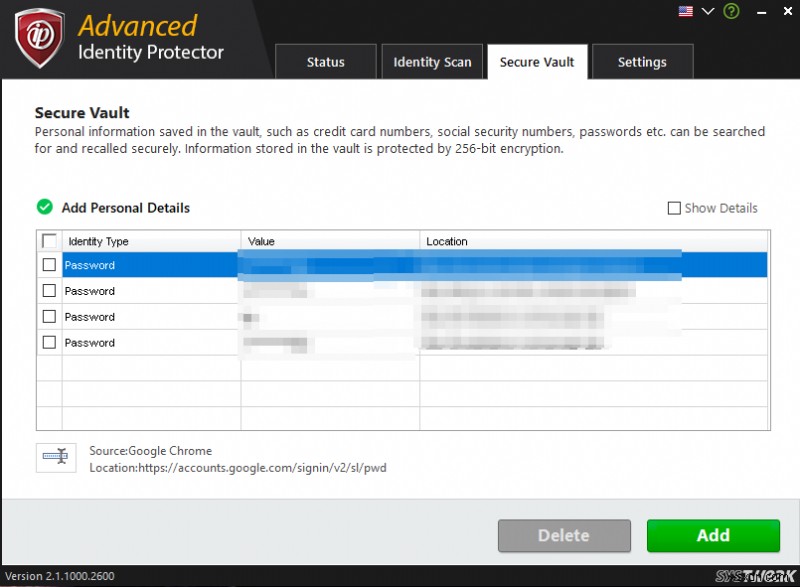Image resolution: width=800 pixels, height=587 pixels.
Task: Click the Delete button
Action: (x=564, y=535)
